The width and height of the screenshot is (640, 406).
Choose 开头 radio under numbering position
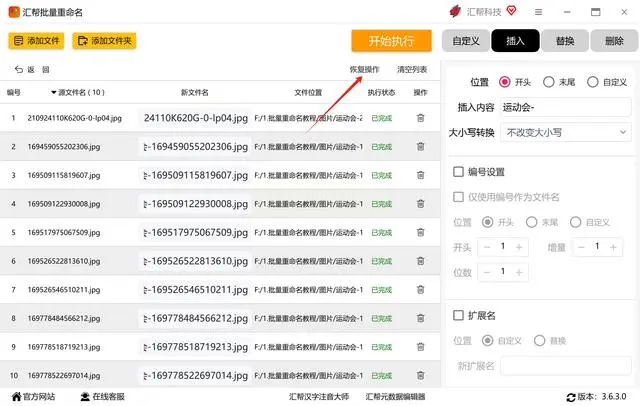click(487, 222)
